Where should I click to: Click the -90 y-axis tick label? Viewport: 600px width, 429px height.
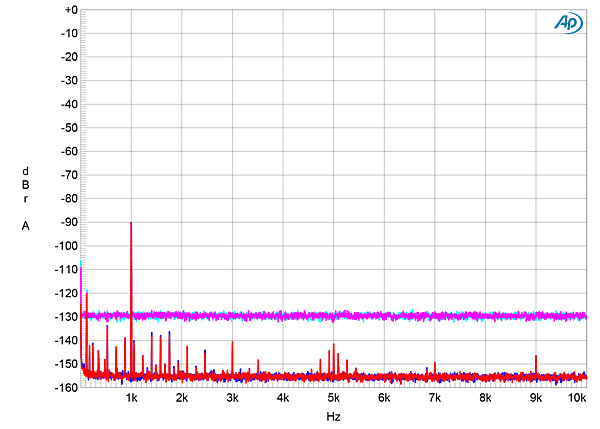point(69,222)
